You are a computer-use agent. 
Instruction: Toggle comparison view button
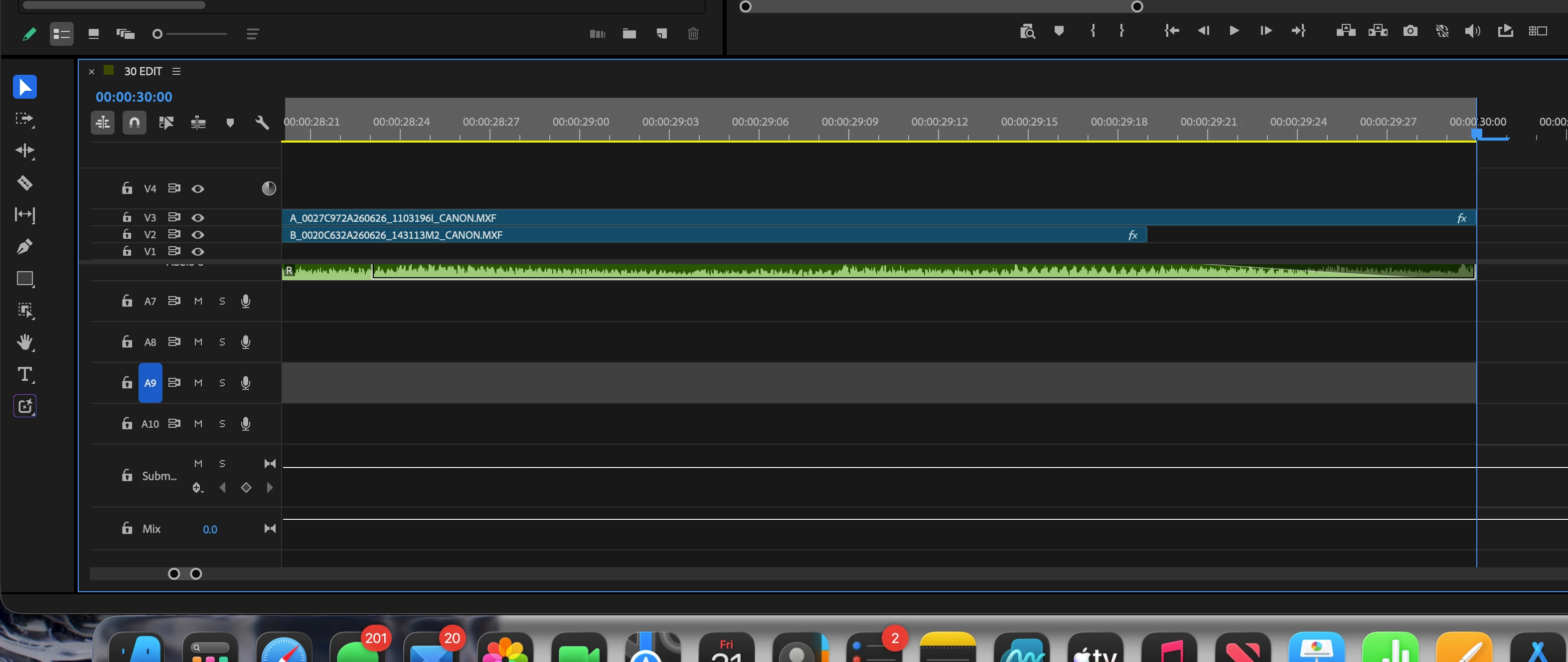1538,30
